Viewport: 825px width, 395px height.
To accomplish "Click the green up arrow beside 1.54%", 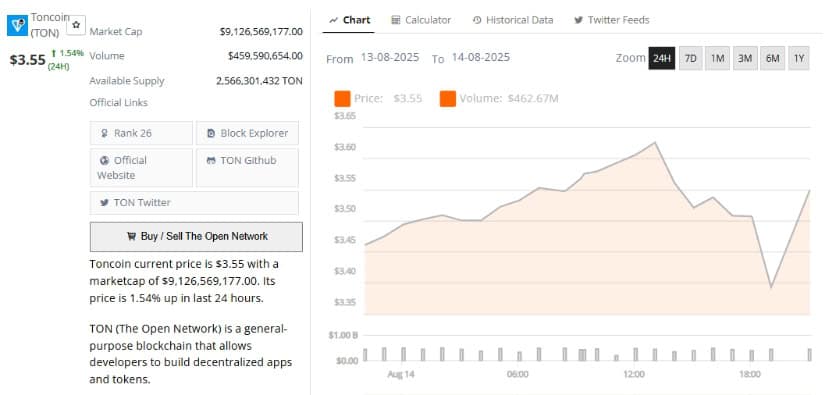I will pyautogui.click(x=54, y=53).
